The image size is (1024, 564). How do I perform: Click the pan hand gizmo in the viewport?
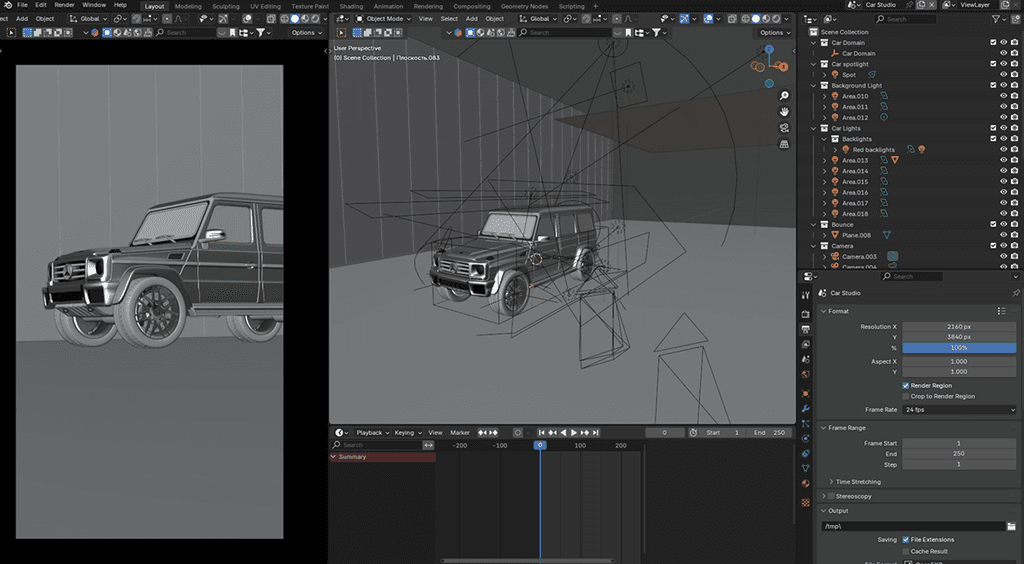click(x=784, y=112)
